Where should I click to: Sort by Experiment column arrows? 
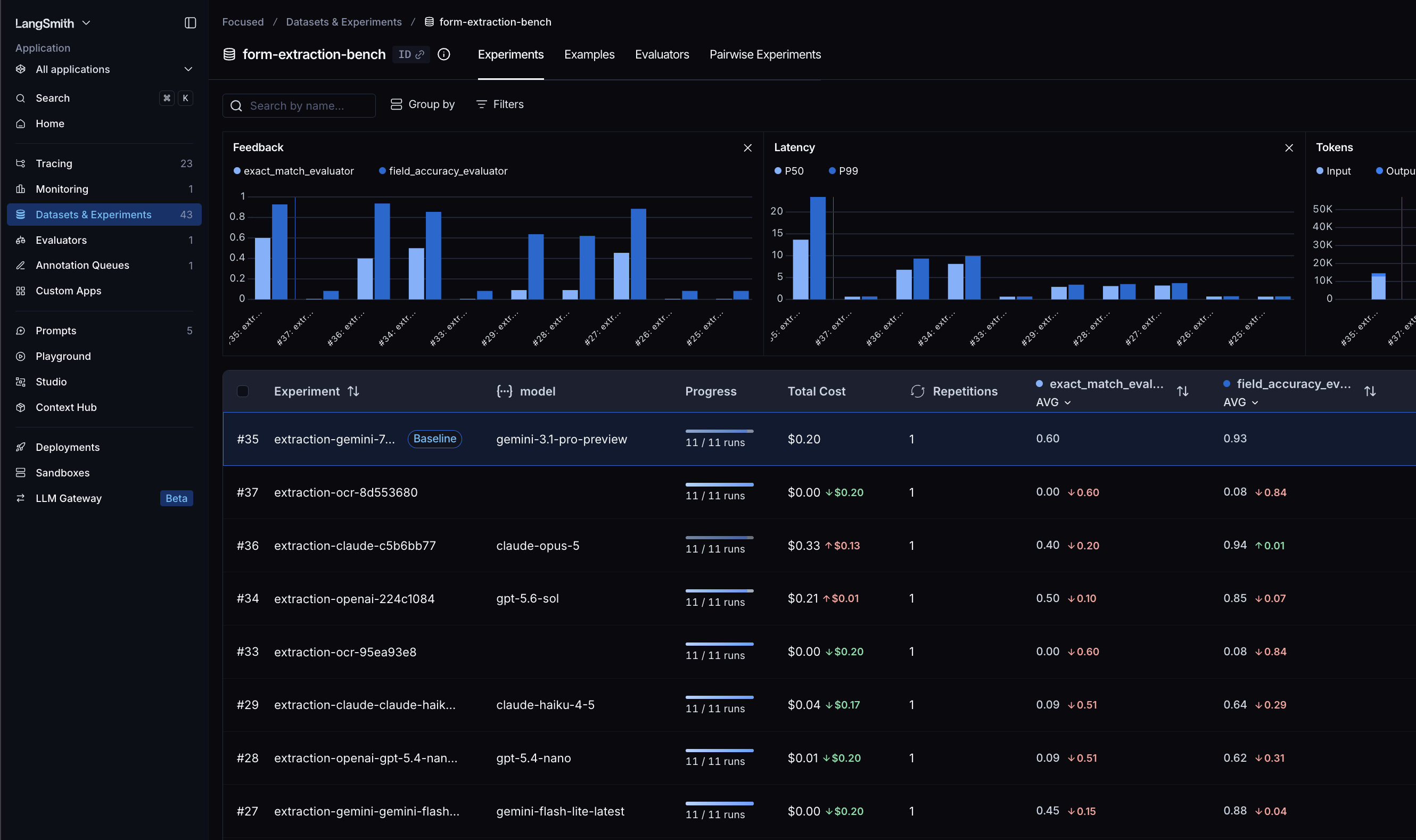pyautogui.click(x=353, y=391)
